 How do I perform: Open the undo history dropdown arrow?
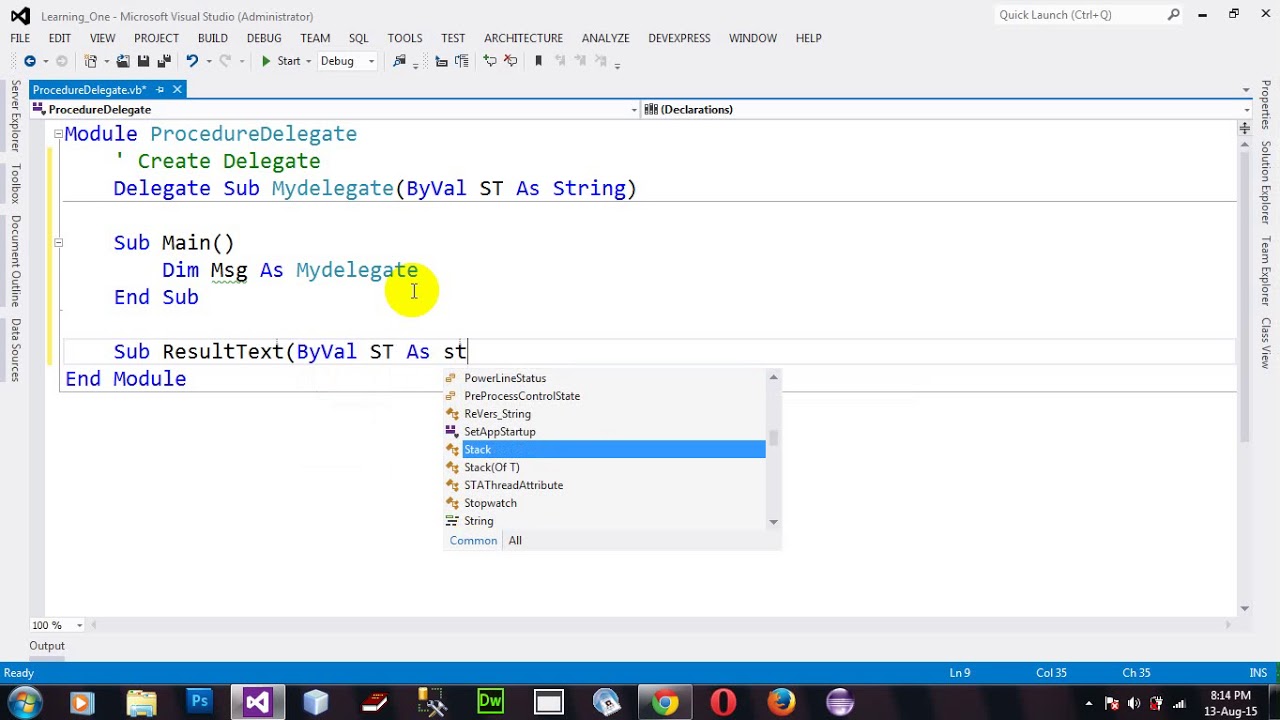[207, 61]
